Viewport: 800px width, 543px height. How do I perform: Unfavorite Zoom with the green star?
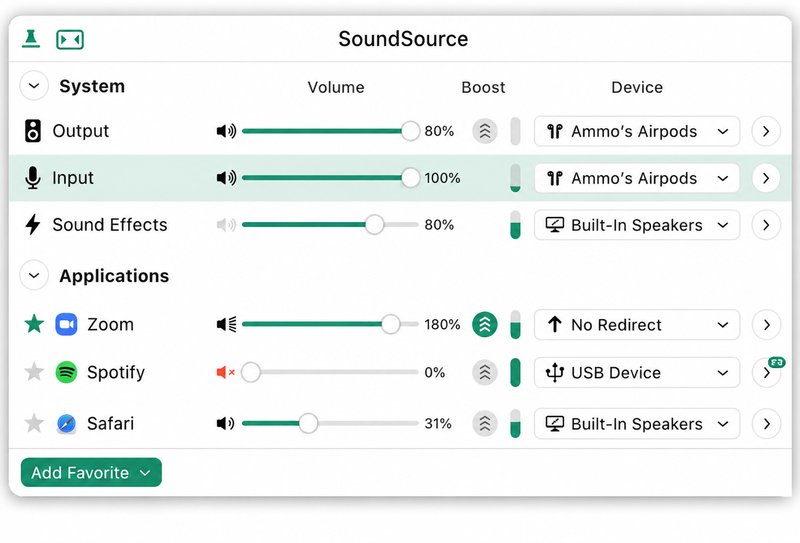pyautogui.click(x=34, y=324)
